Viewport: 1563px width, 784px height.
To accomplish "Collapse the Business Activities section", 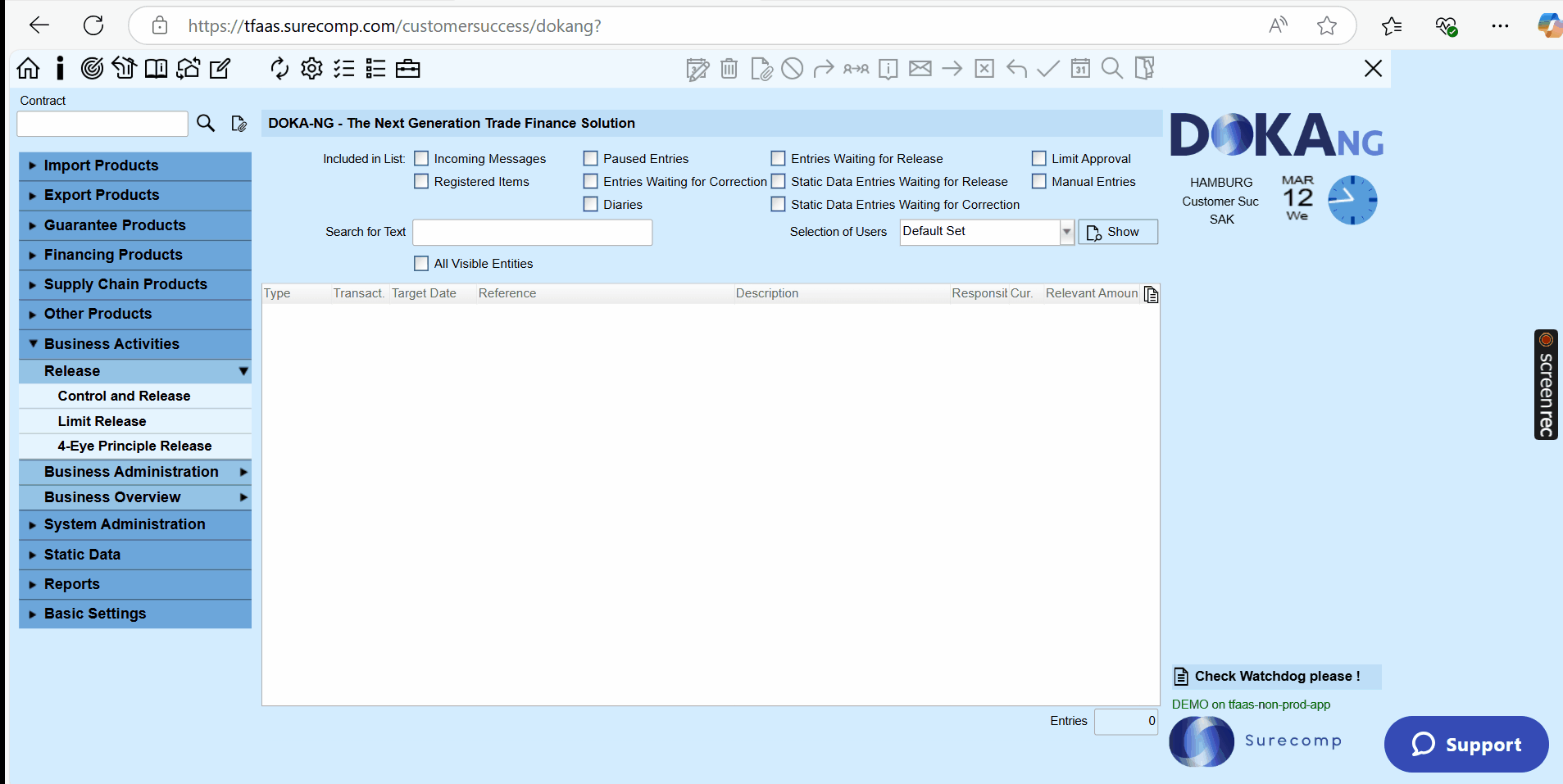I will pyautogui.click(x=135, y=344).
